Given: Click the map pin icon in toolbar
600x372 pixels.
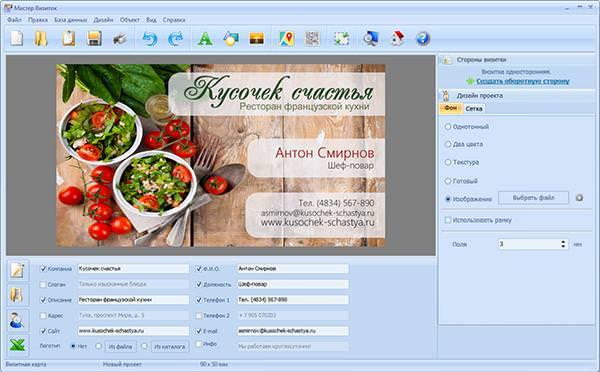Looking at the screenshot, I should pos(287,39).
